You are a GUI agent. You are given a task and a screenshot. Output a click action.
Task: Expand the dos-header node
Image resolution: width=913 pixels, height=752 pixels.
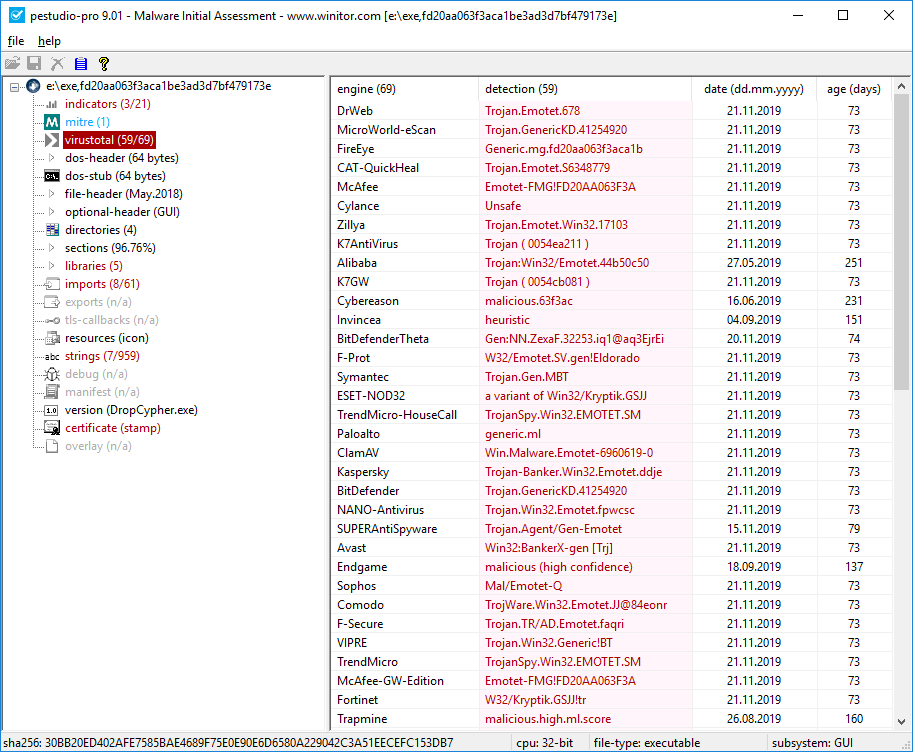51,158
